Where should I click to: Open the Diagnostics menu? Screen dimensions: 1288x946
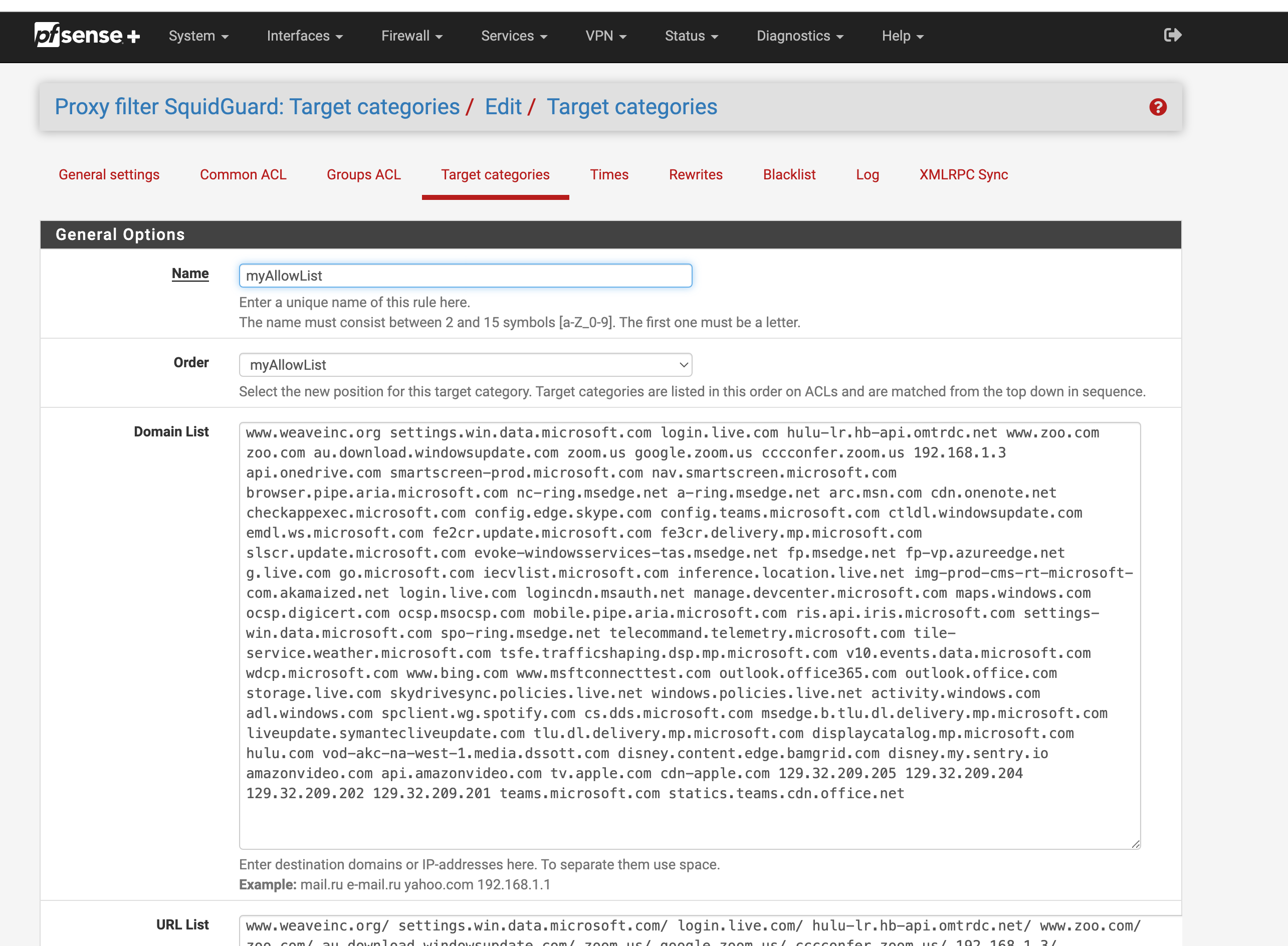pyautogui.click(x=799, y=36)
